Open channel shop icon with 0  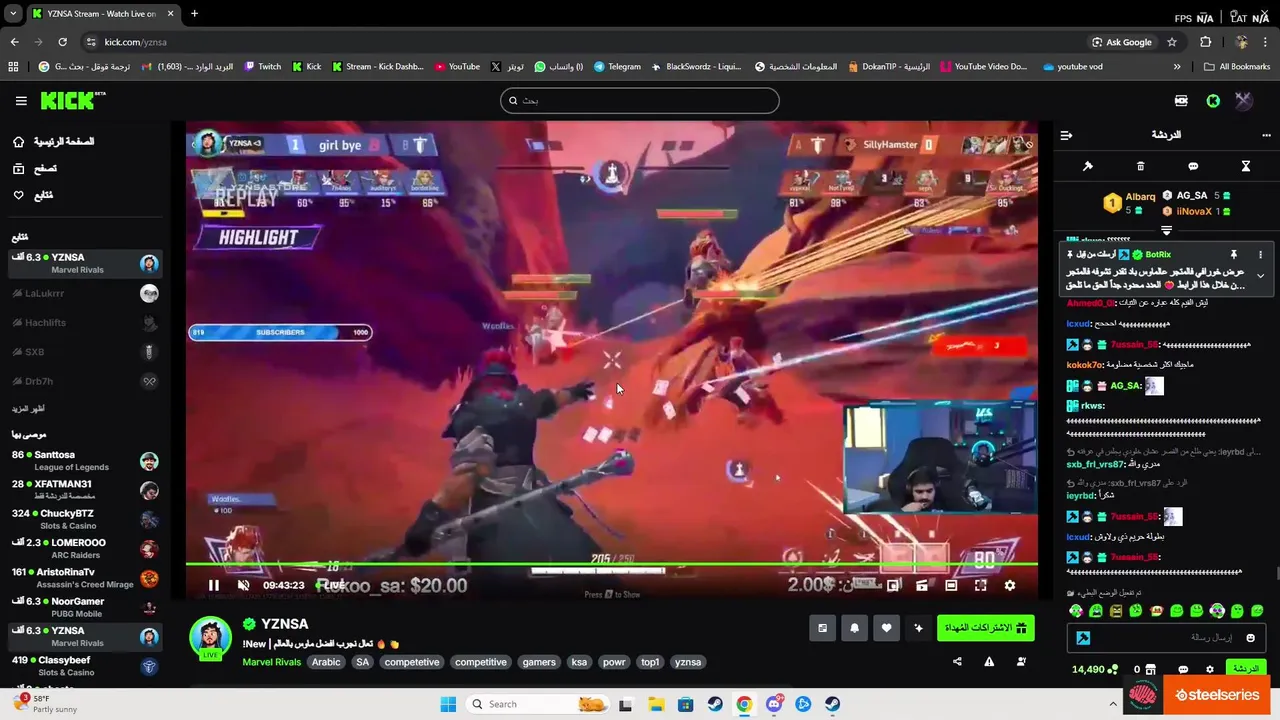pos(1144,669)
